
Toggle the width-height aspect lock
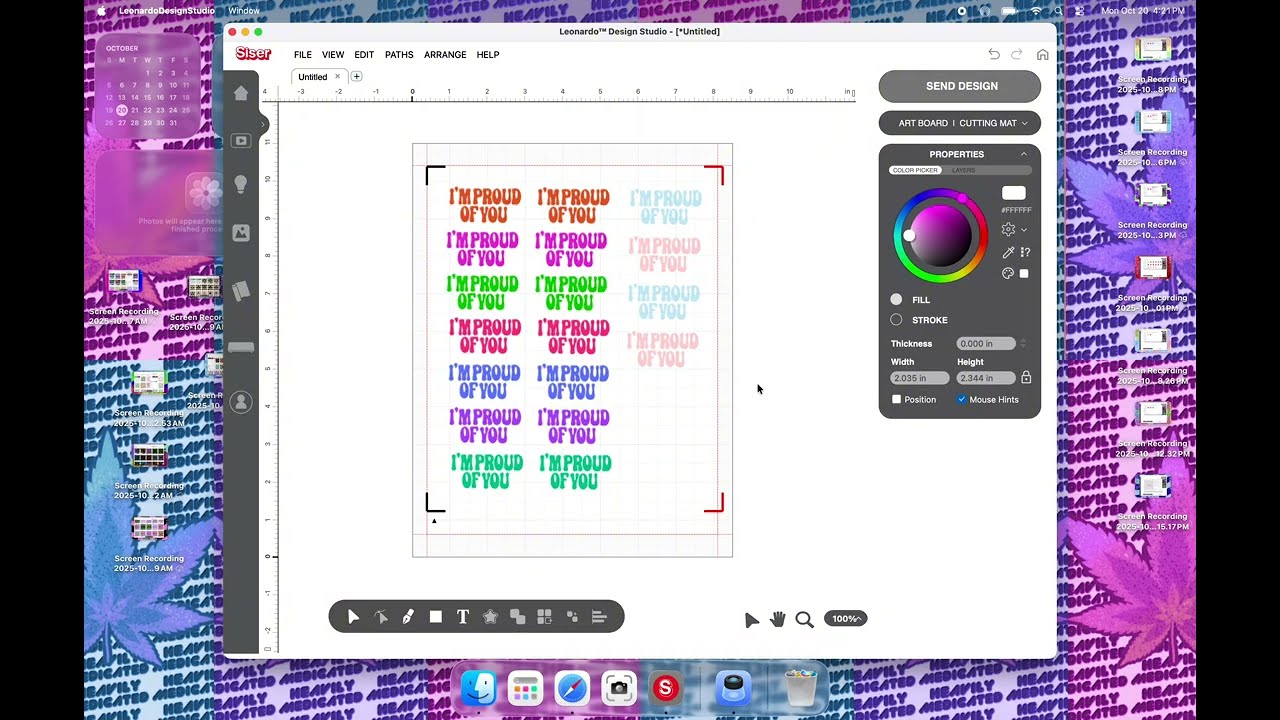click(1026, 378)
